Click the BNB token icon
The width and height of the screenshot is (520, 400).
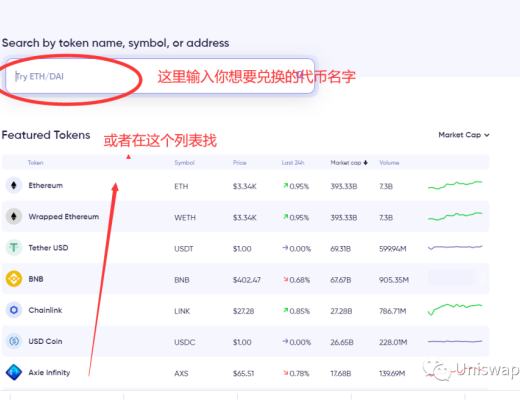14,279
